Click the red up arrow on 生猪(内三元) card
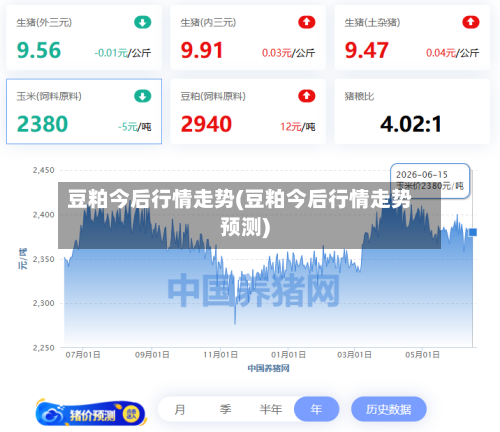 pos(307,22)
